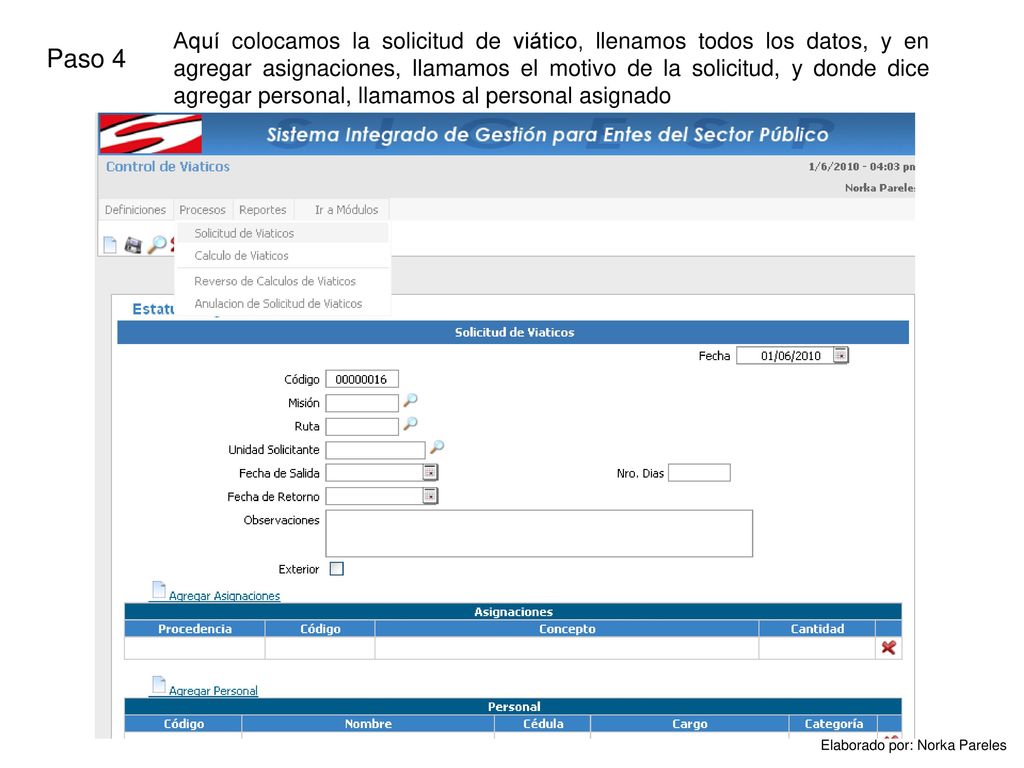
Task: Click the page icon beside Agregar Personal
Action: 159,685
